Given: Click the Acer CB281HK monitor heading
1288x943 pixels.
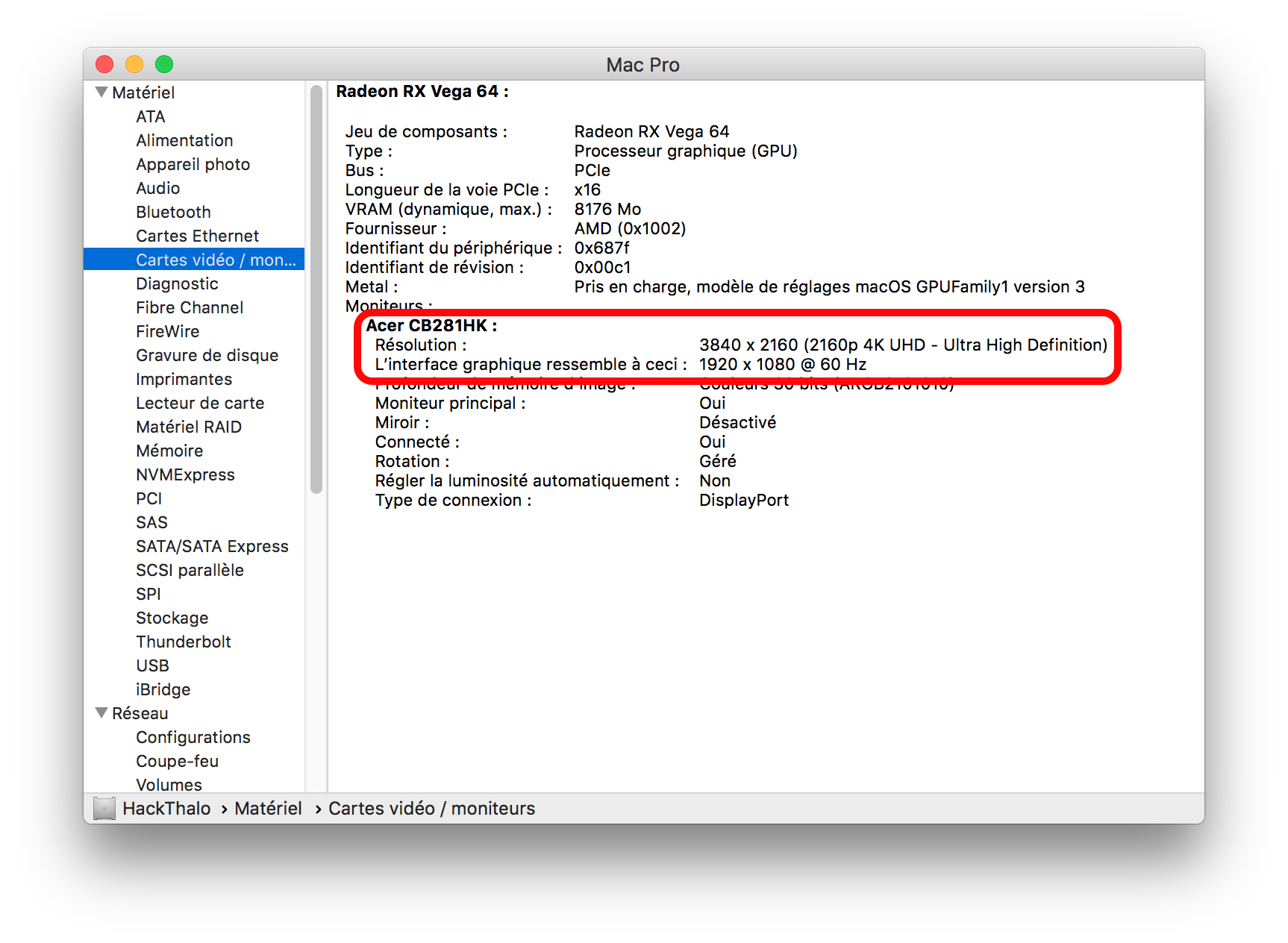Looking at the screenshot, I should pos(431,325).
